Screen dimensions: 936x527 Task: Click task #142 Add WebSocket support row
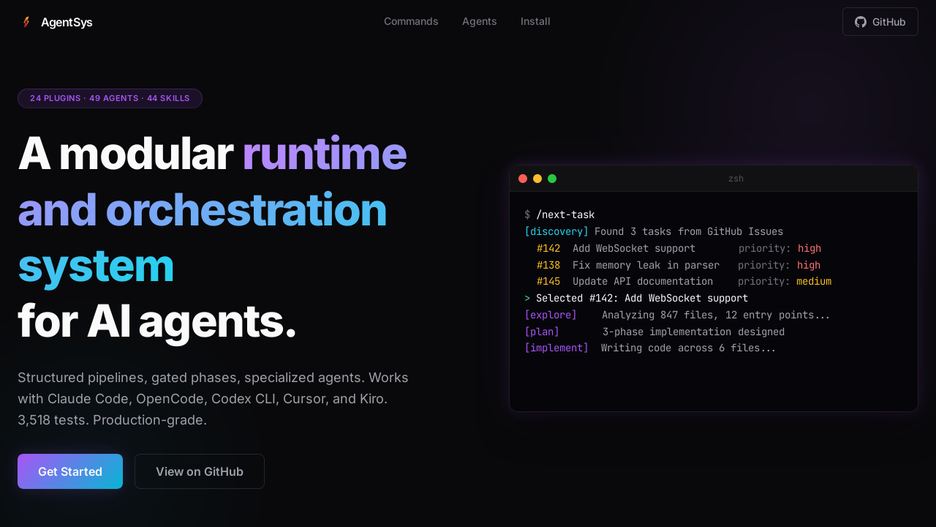pyautogui.click(x=679, y=248)
